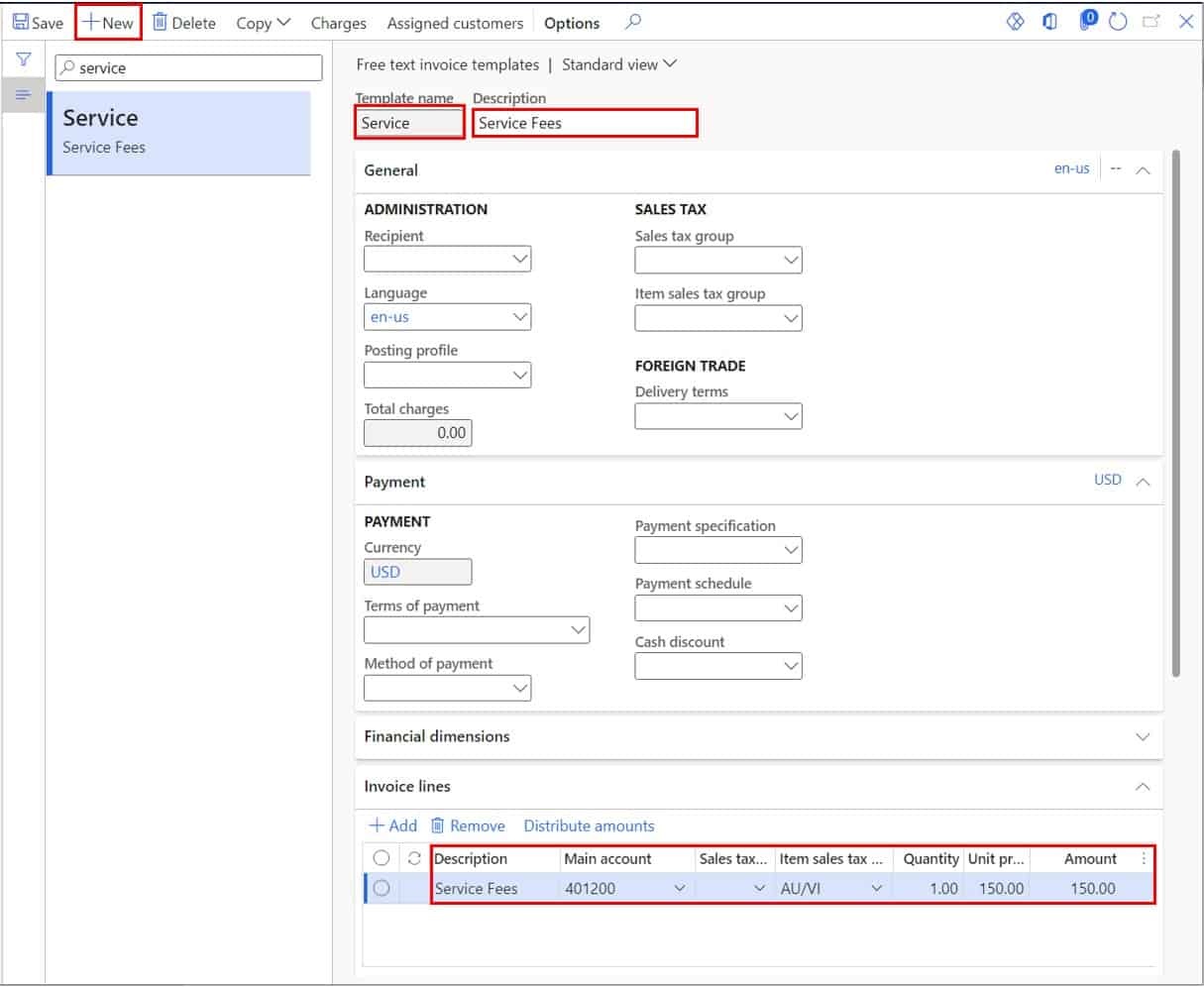The width and height of the screenshot is (1204, 987).
Task: Click the filter funnel in the left pane
Action: [22, 59]
